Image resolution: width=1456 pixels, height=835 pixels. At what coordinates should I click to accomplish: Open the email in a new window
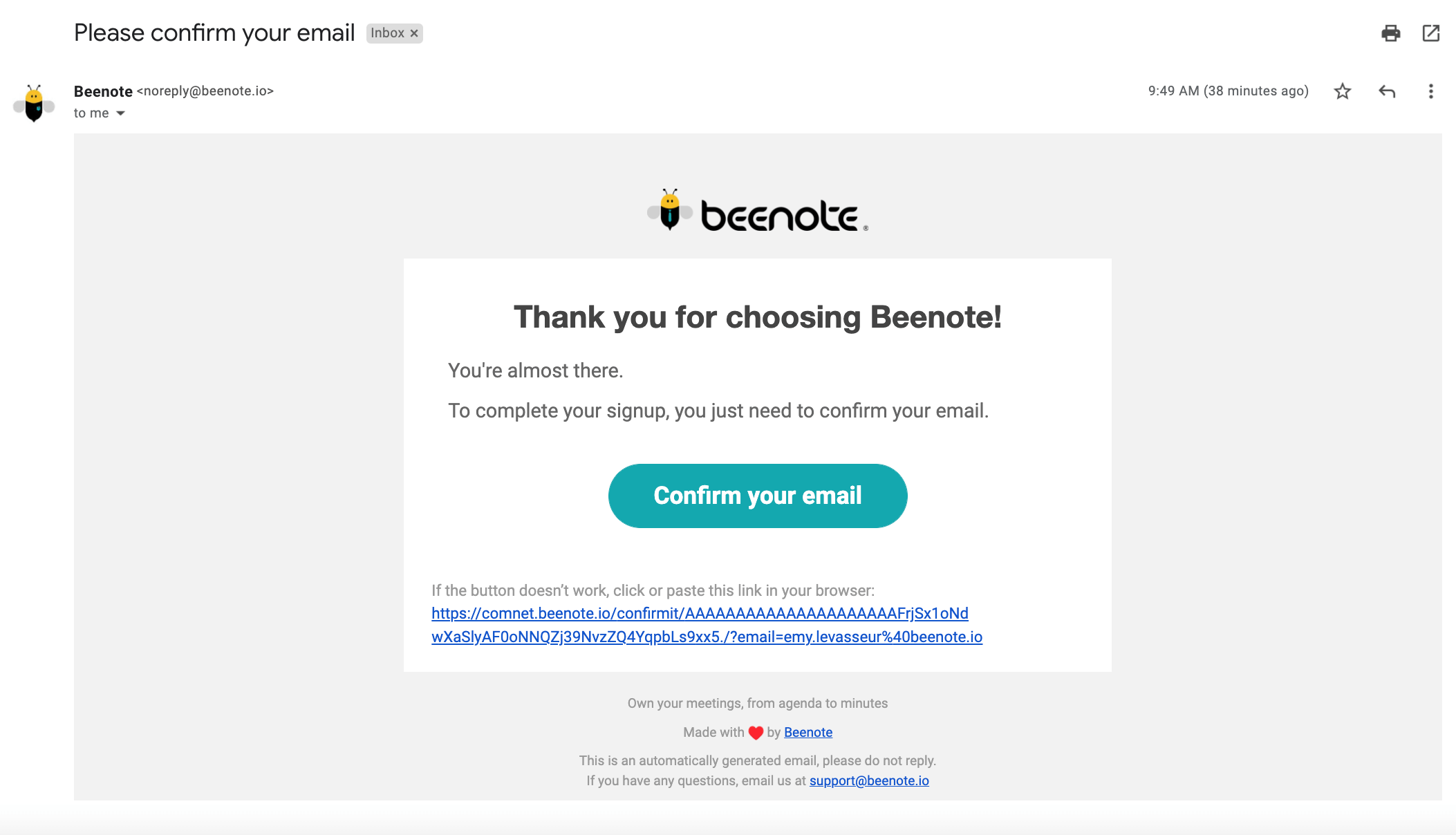(1430, 33)
